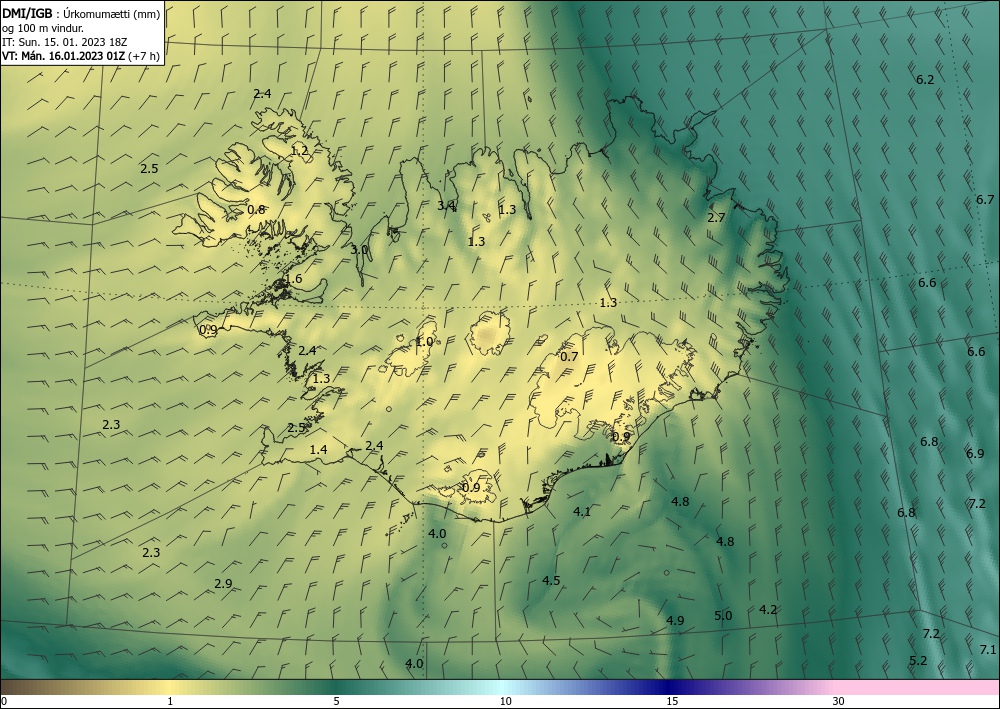The height and width of the screenshot is (709, 1000).
Task: Select the 4.1 value off the coast
Action: pyautogui.click(x=582, y=511)
